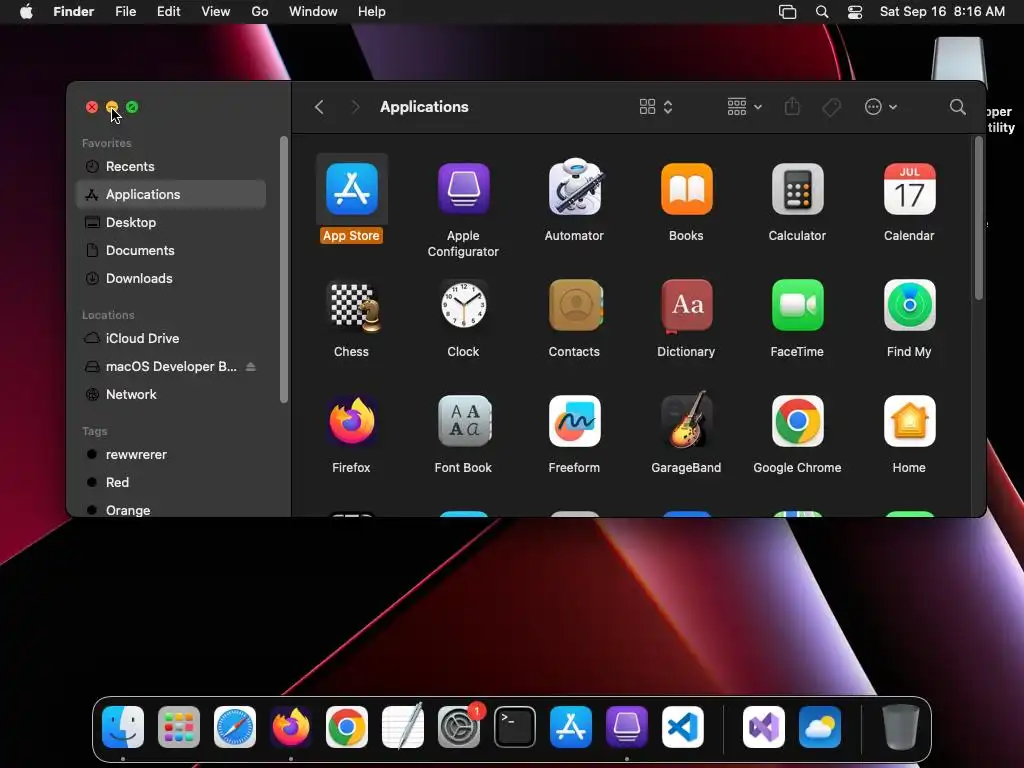This screenshot has height=768, width=1024.
Task: Click the sidebar scrollbar
Action: coord(283,270)
